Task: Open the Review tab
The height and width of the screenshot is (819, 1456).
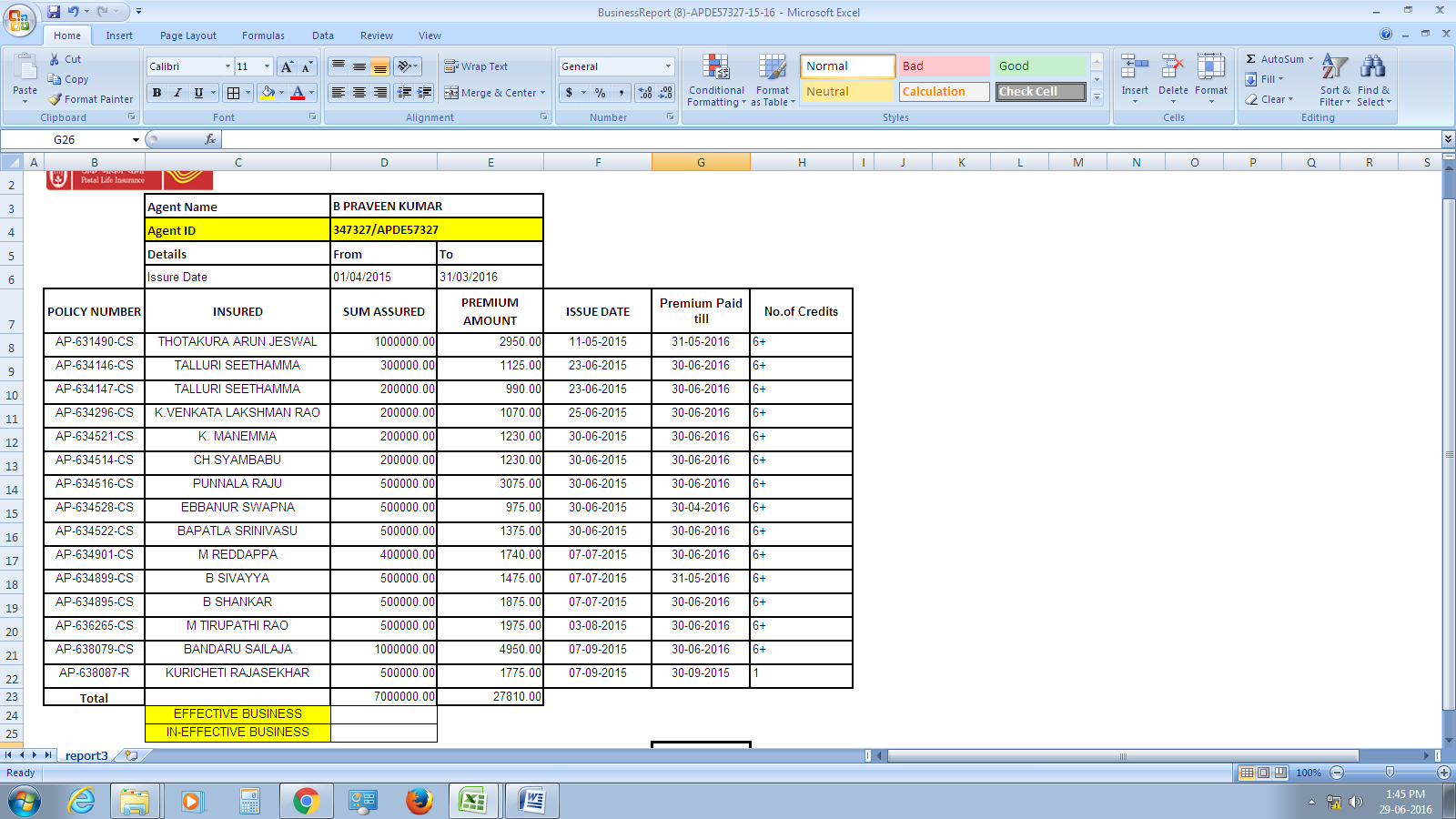Action: pyautogui.click(x=377, y=35)
